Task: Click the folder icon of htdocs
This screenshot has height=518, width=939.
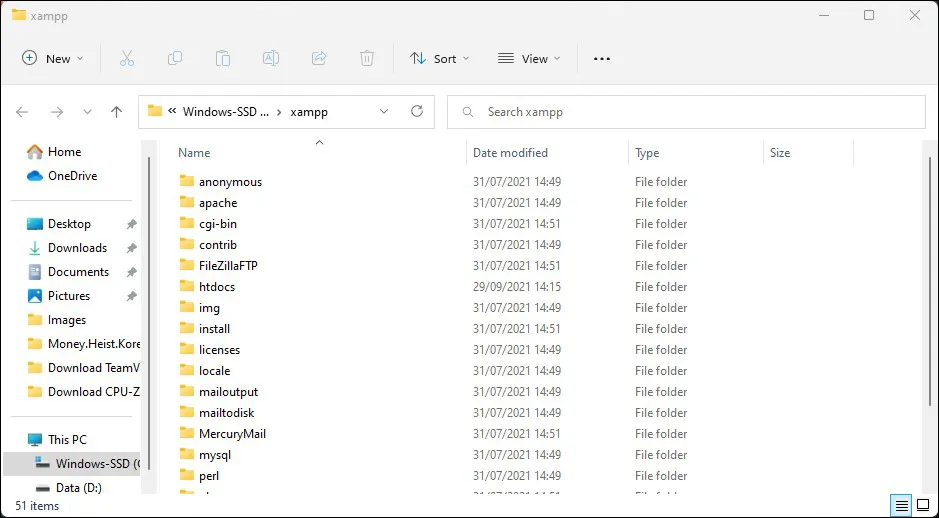Action: coord(187,287)
